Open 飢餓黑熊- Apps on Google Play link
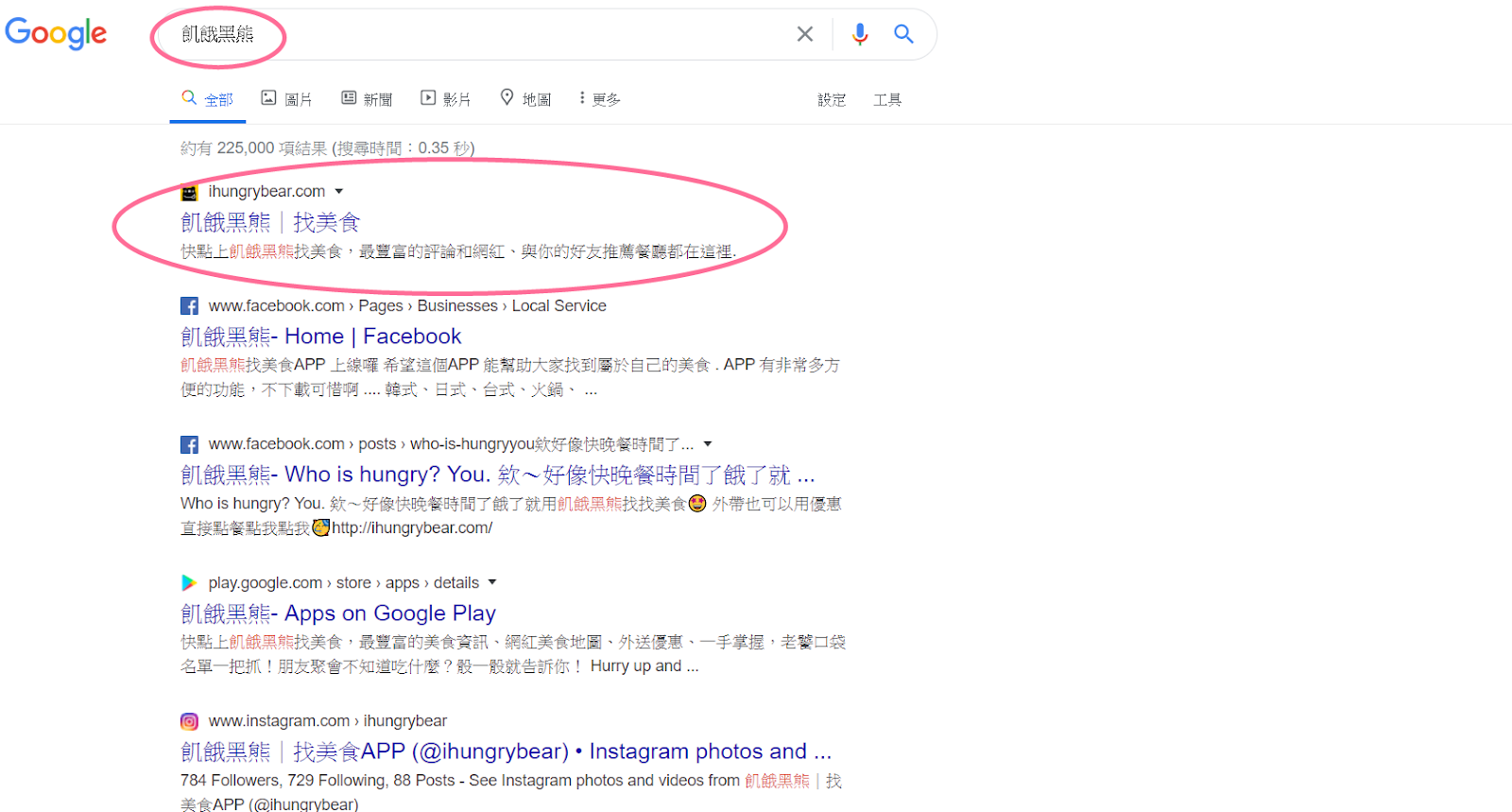 pyautogui.click(x=338, y=613)
